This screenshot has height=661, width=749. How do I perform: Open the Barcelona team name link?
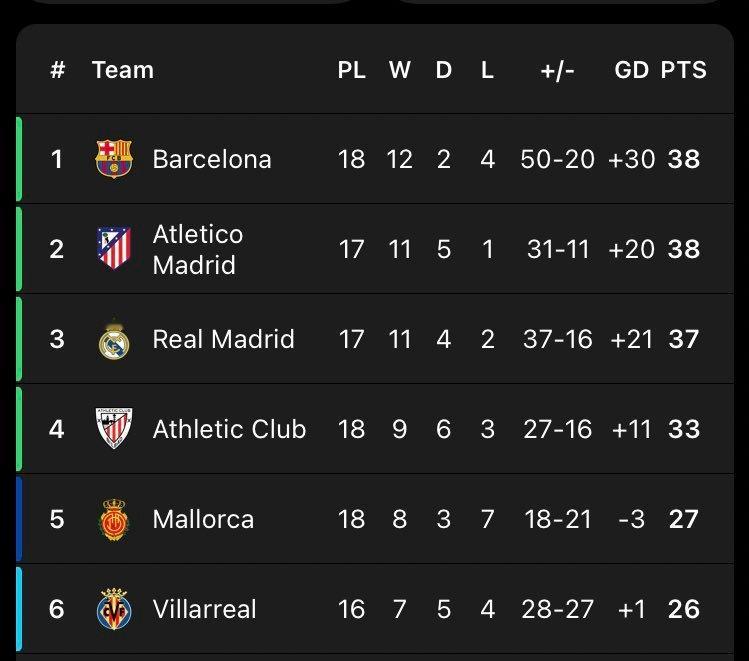212,159
